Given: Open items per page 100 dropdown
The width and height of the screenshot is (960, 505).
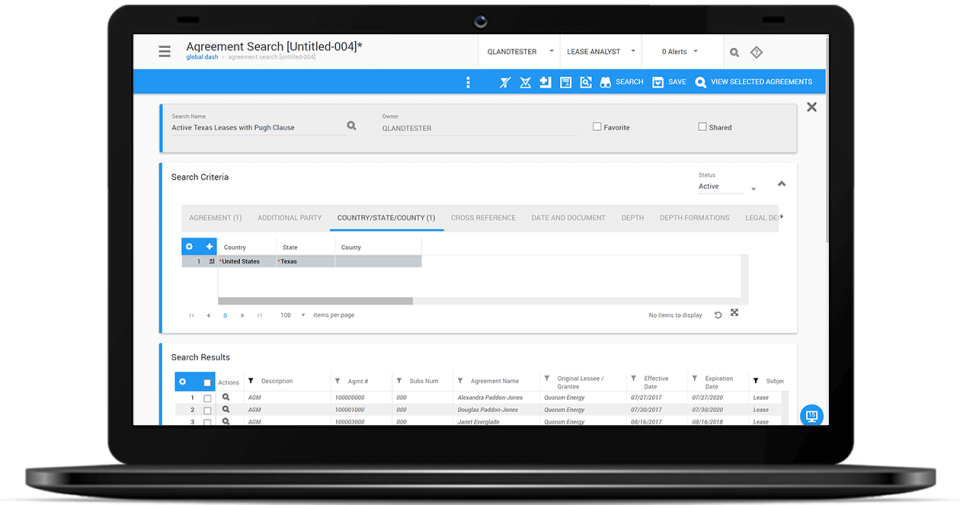Looking at the screenshot, I should [293, 315].
